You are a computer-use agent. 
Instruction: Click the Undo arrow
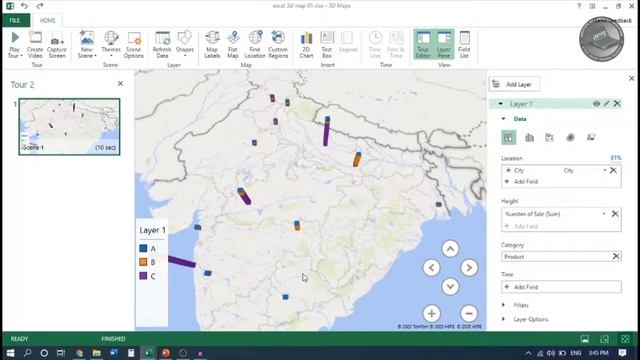pyautogui.click(x=24, y=6)
